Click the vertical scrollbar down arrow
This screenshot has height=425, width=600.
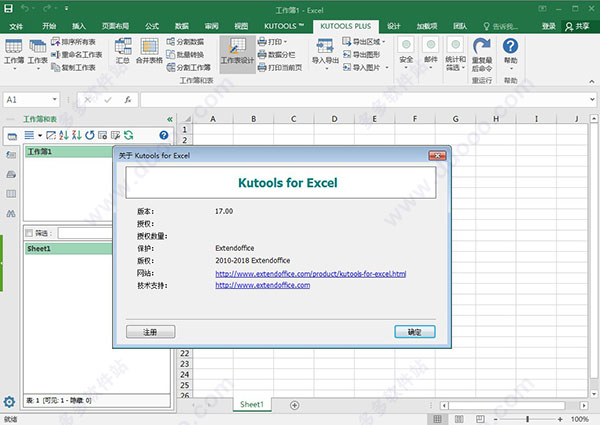(594, 394)
